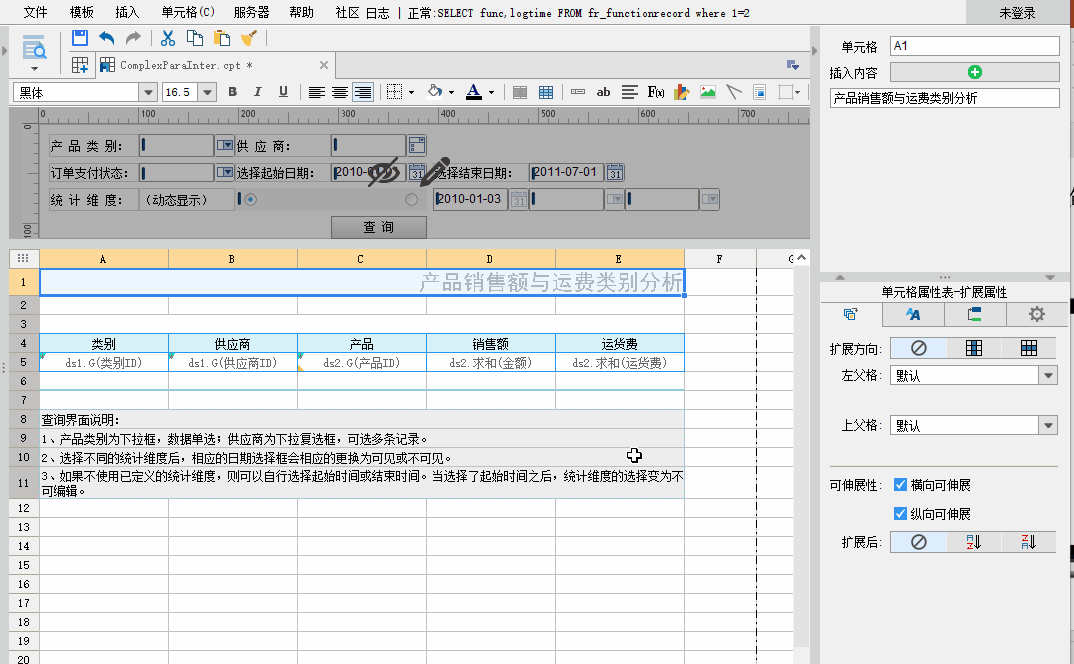Center align cell text
Viewport: 1074px width, 664px height.
[x=339, y=92]
